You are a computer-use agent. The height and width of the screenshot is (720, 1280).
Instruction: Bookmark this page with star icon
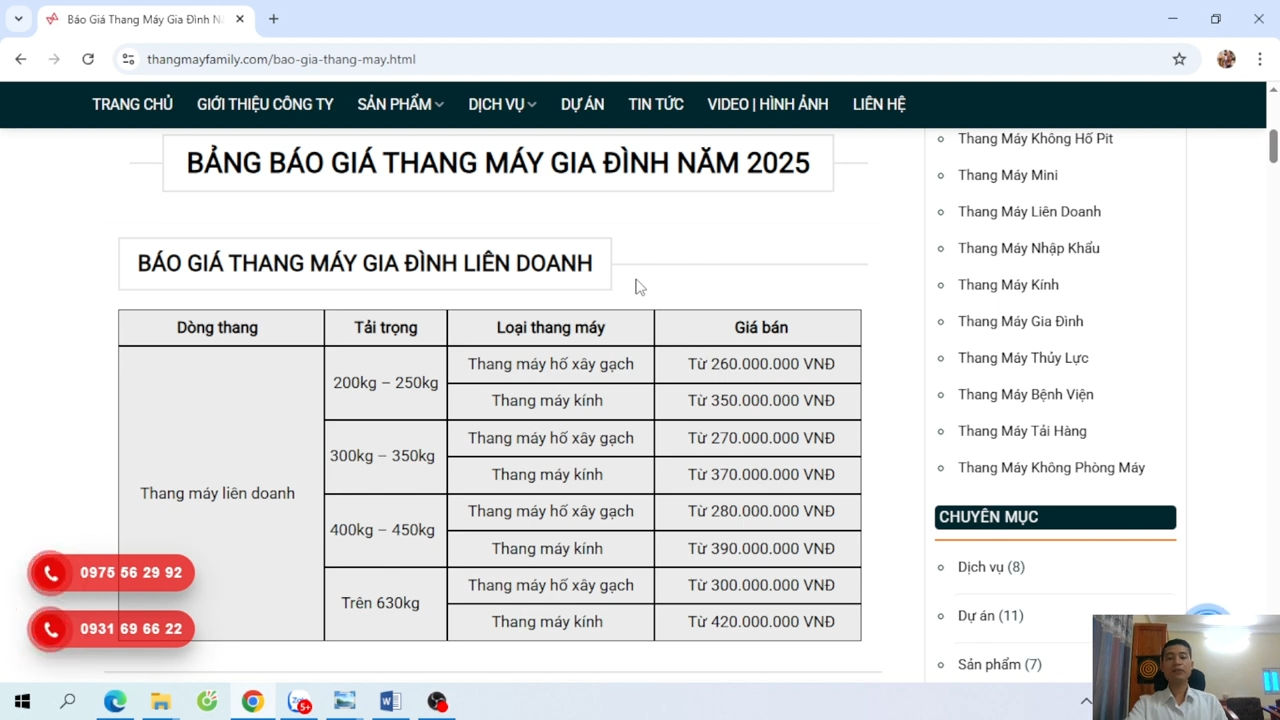pyautogui.click(x=1179, y=59)
